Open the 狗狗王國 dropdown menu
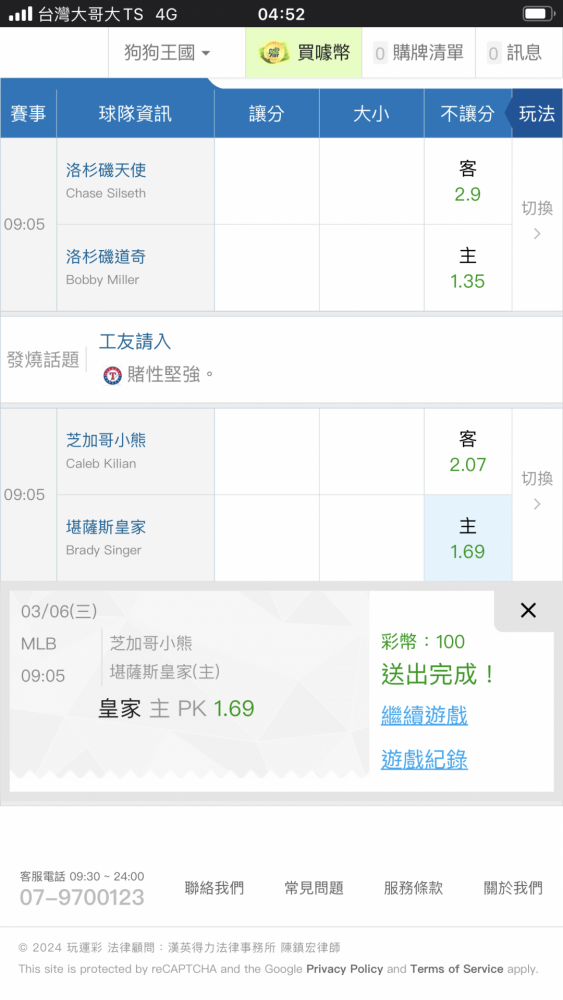The height and width of the screenshot is (1000, 563). pos(167,53)
